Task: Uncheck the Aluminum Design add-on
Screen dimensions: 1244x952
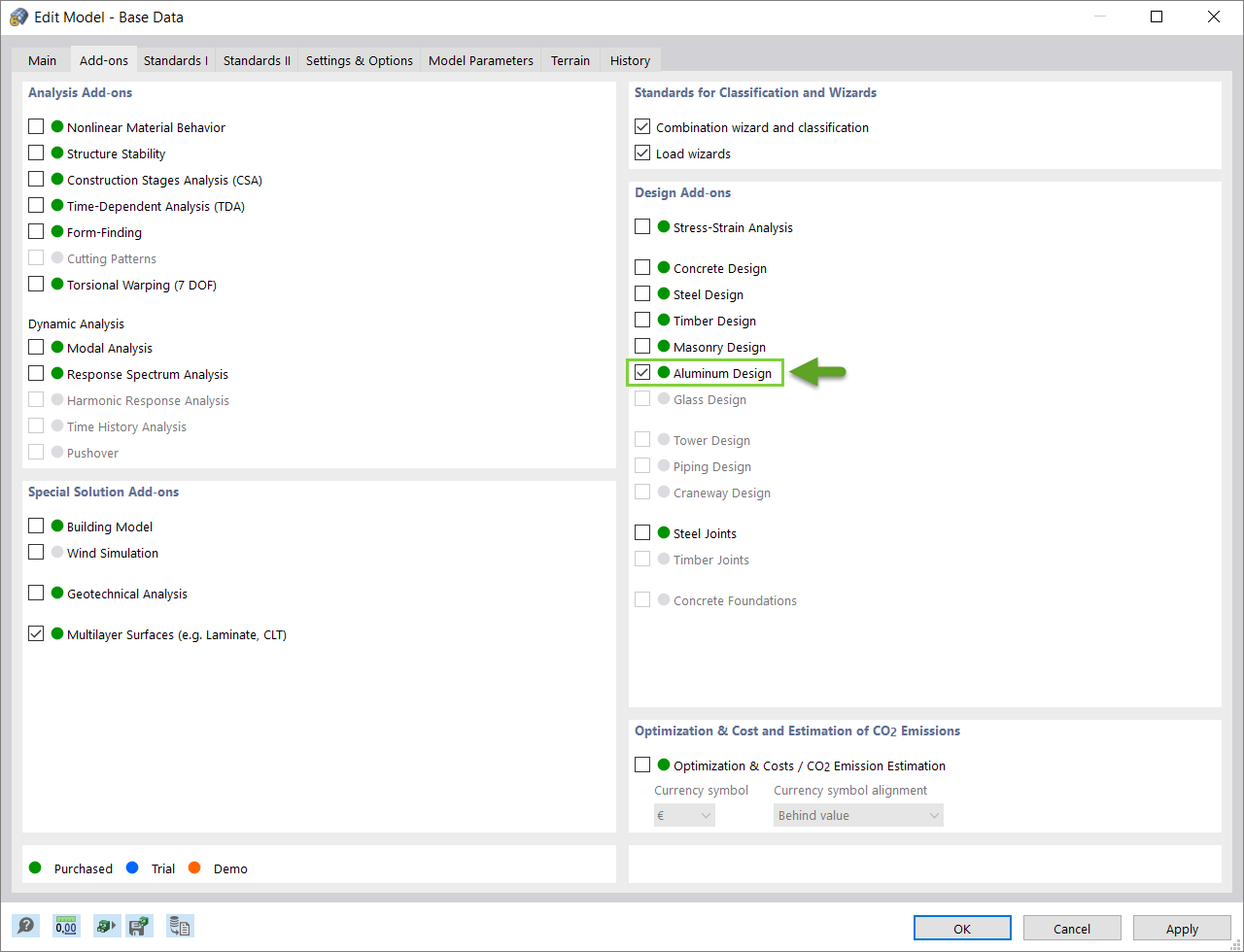Action: [642, 372]
